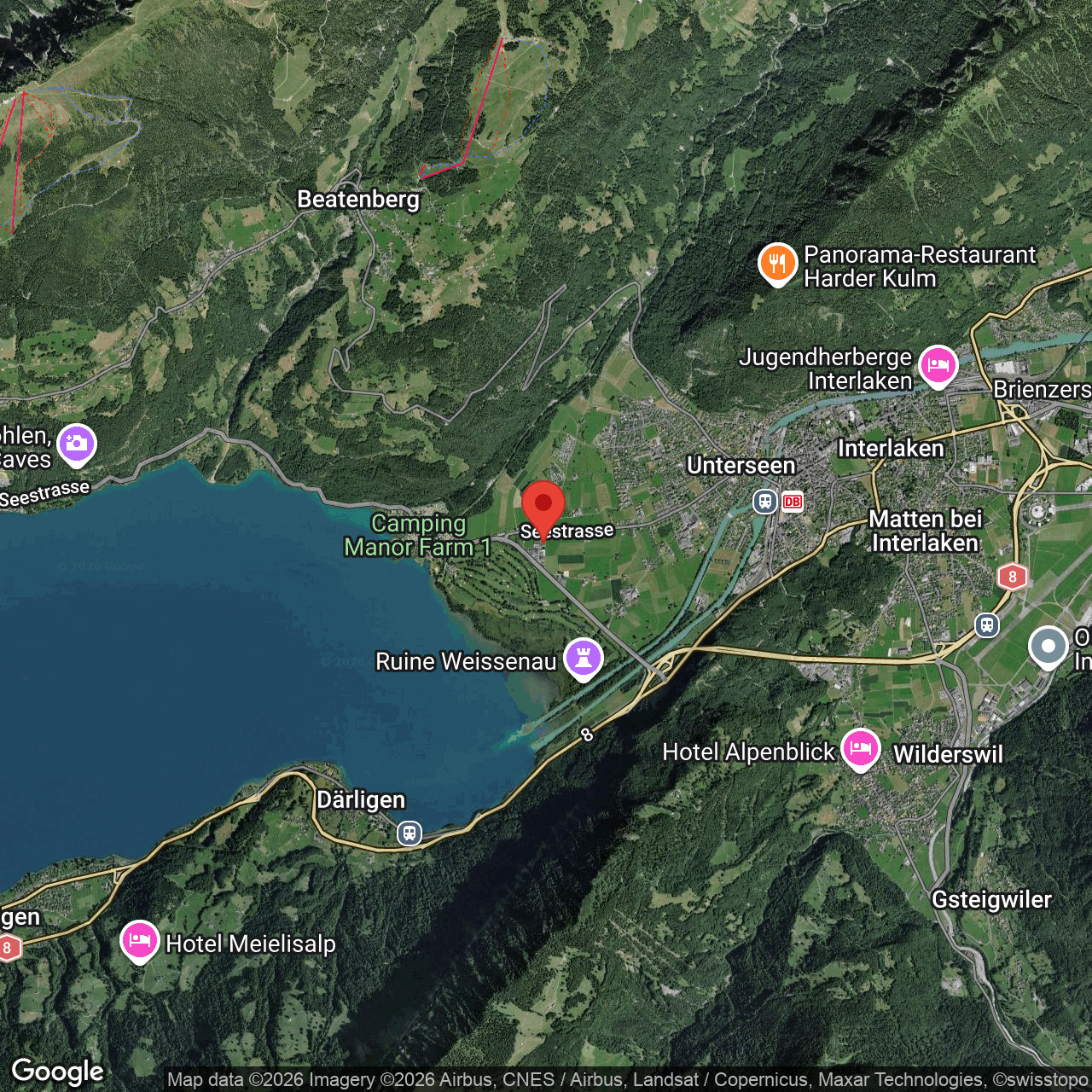Open the caves camera attraction icon

pyautogui.click(x=77, y=445)
